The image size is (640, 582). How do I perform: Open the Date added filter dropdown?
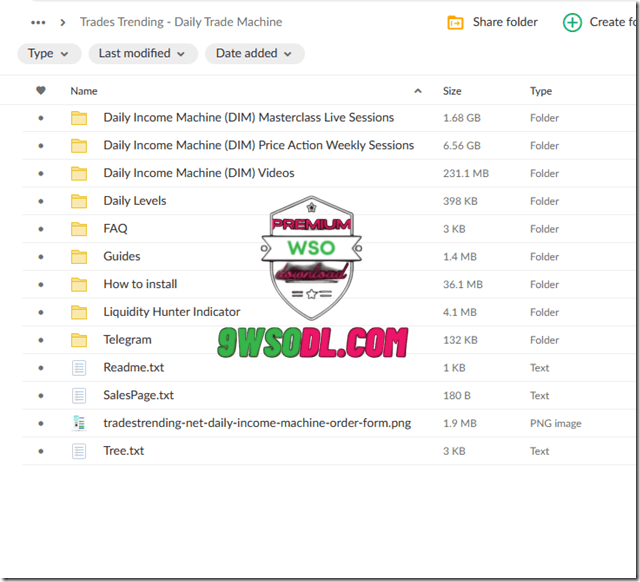click(255, 53)
